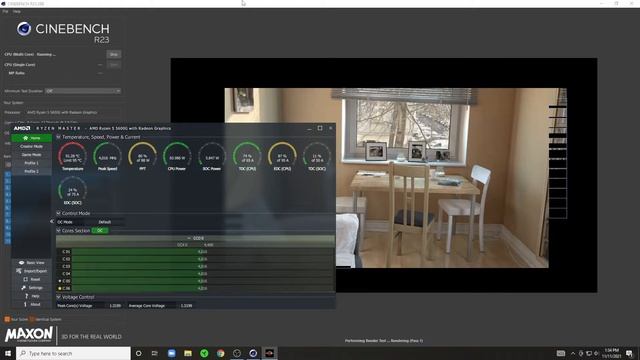Click the EDC (CPU) gauge

(282, 157)
